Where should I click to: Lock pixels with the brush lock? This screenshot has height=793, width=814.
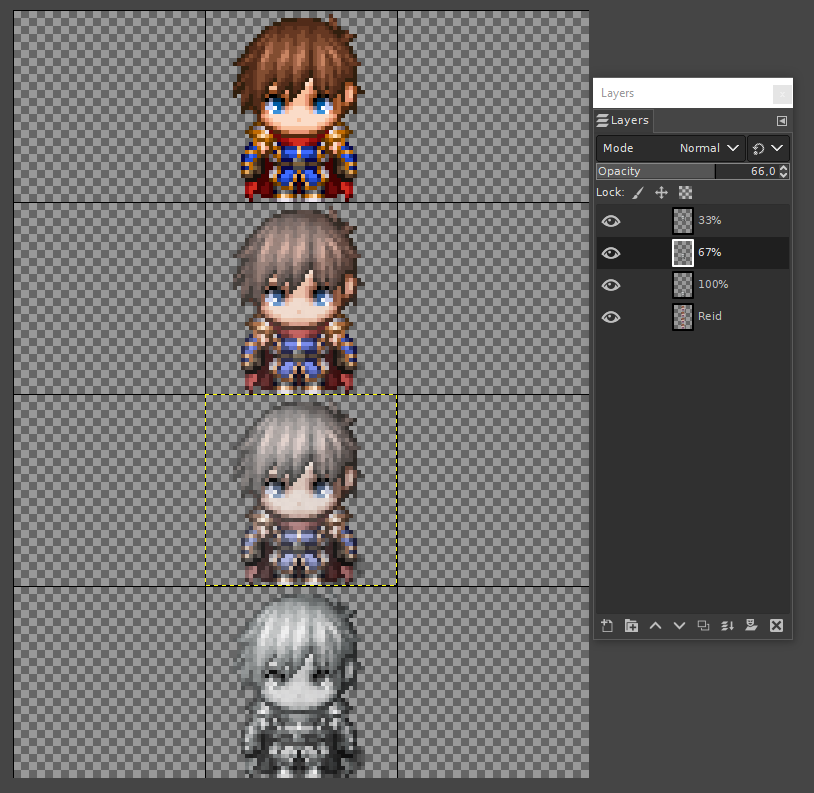point(638,192)
